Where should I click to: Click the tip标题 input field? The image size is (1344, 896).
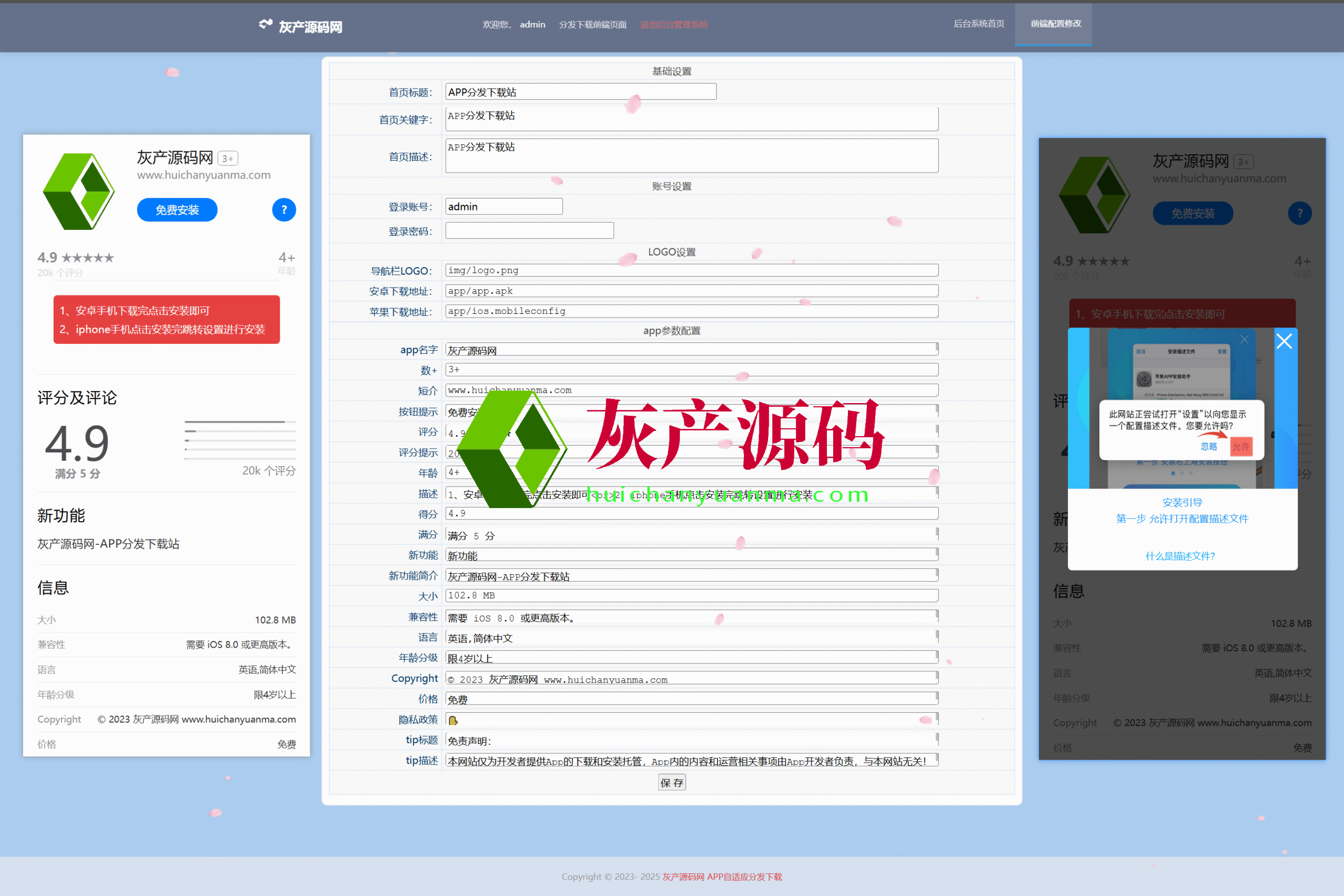[x=691, y=741]
